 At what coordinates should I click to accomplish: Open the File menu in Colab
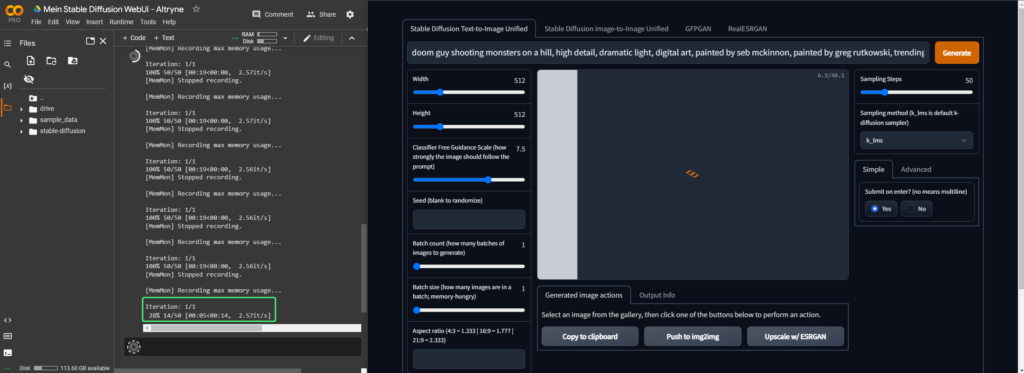click(36, 22)
